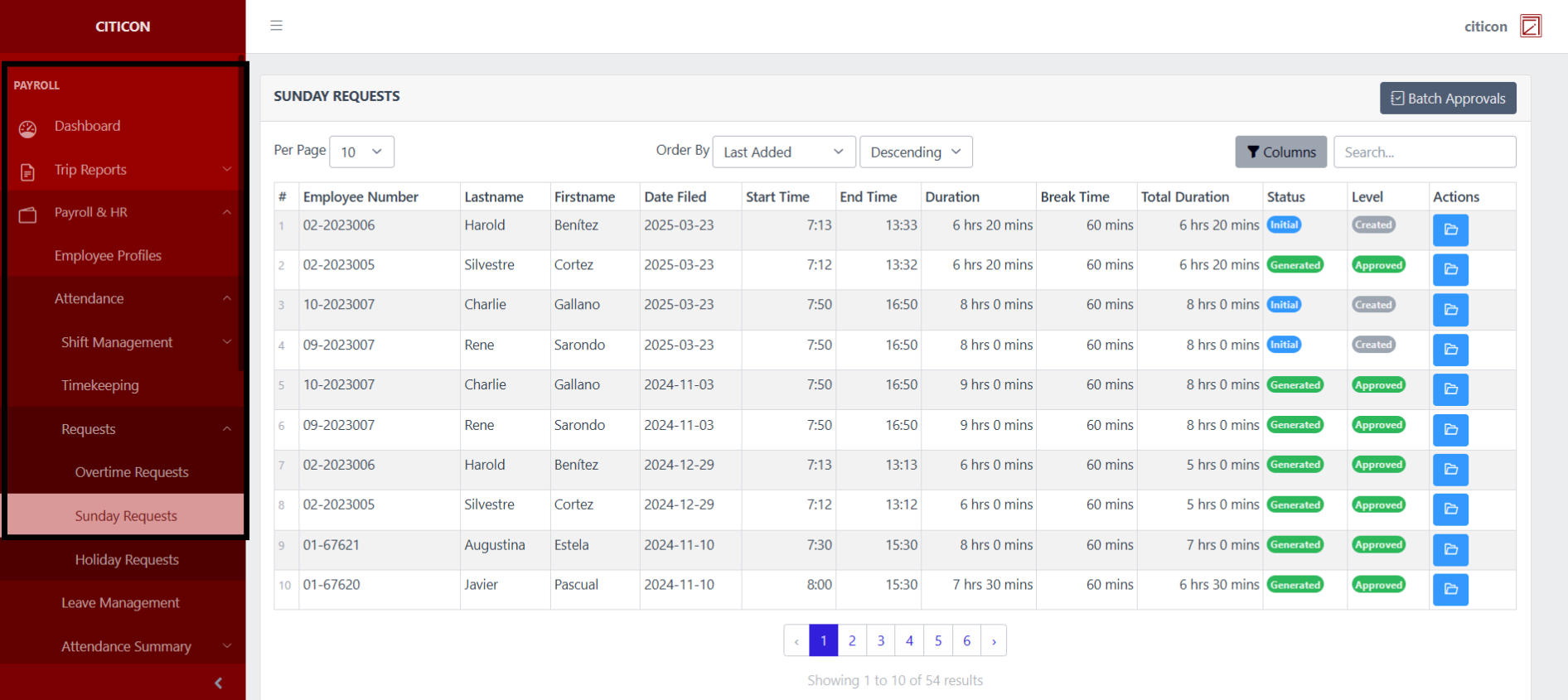
Task: Open folder action for Javier Pascual row
Action: tap(1449, 589)
